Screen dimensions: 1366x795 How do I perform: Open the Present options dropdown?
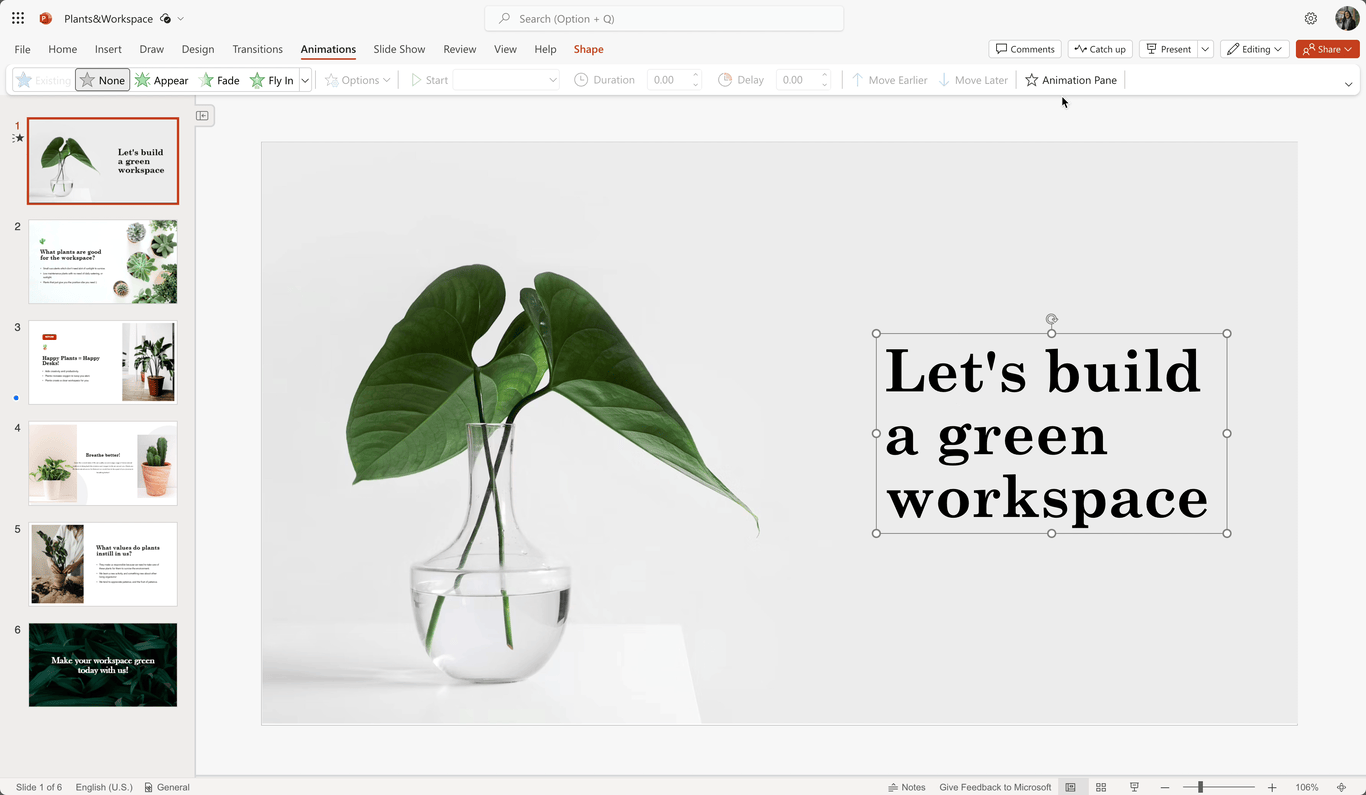tap(1205, 48)
